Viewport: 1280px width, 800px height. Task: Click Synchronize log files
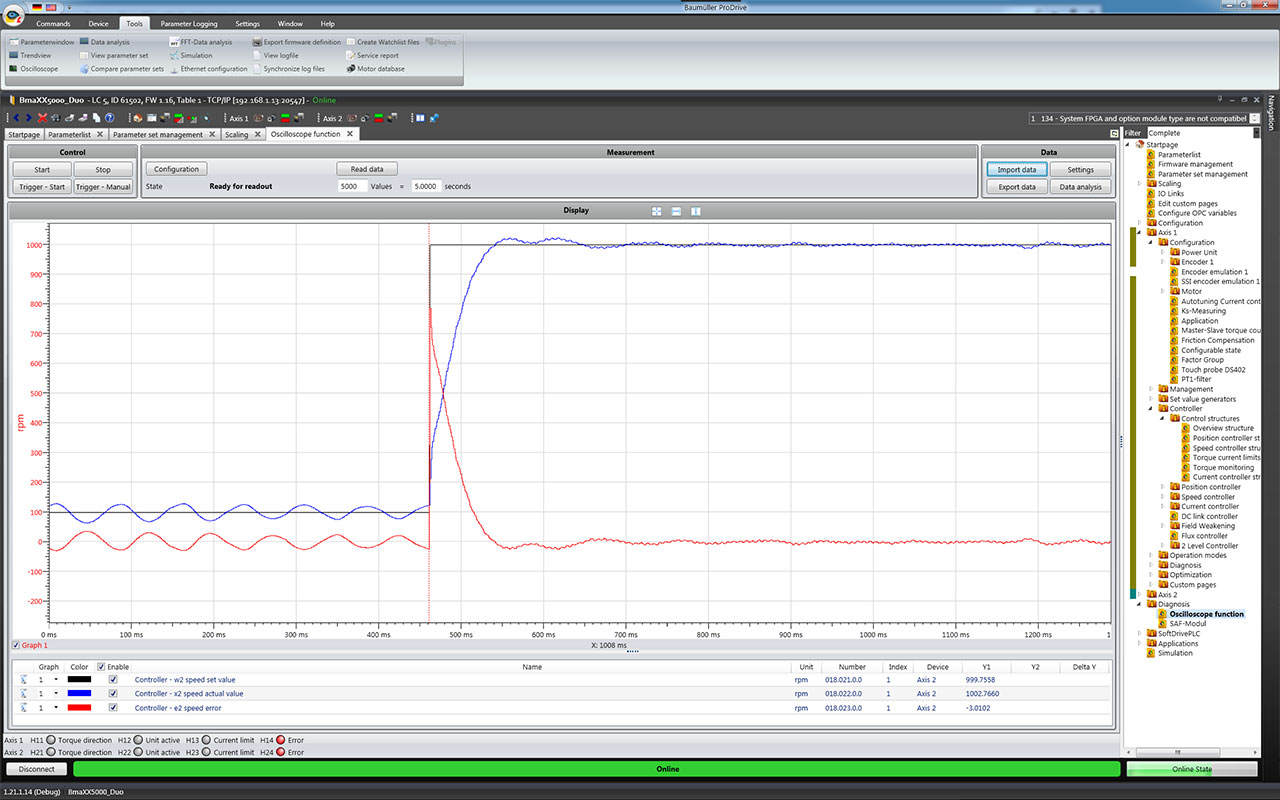(x=288, y=69)
